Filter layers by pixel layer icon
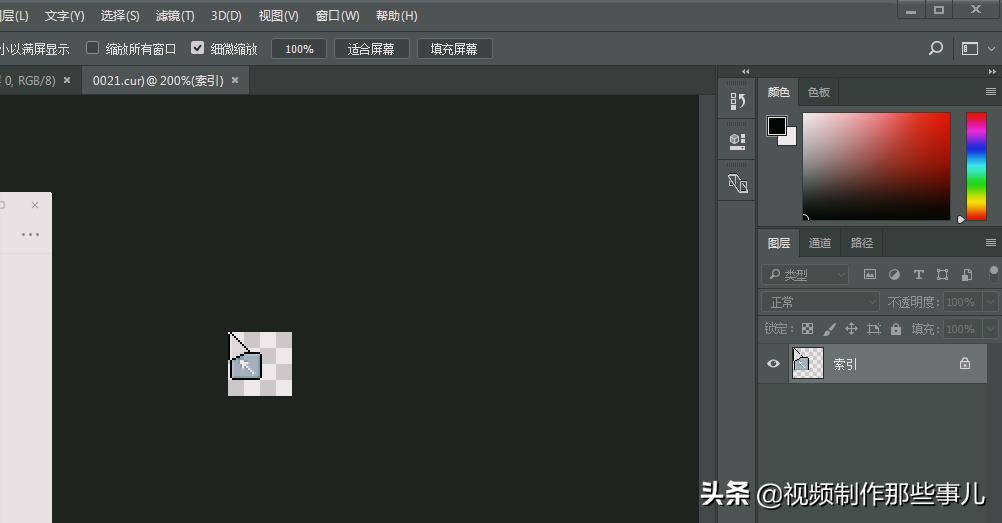The image size is (1002, 523). [x=870, y=274]
